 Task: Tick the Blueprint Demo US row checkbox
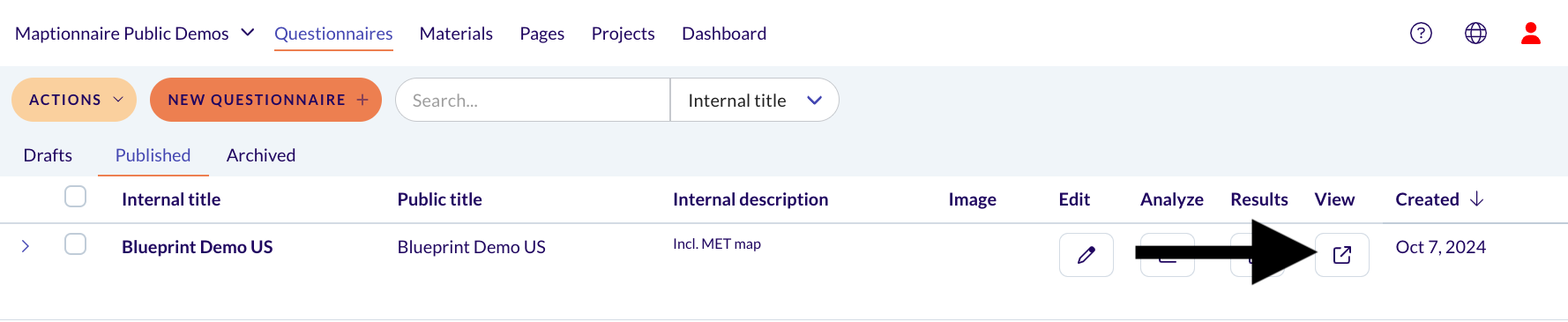pyautogui.click(x=76, y=243)
